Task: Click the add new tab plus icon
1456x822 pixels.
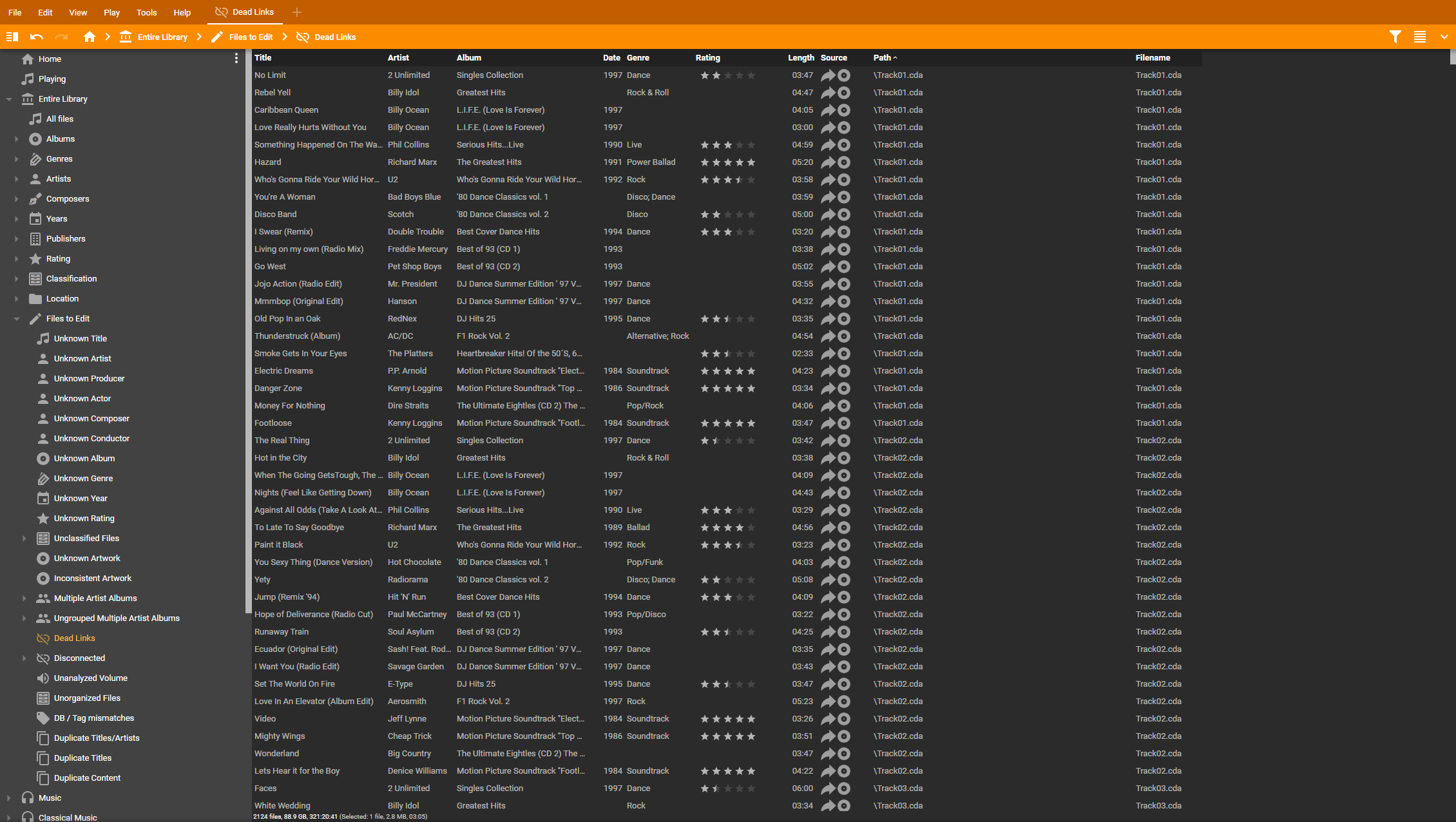Action: pyautogui.click(x=297, y=12)
